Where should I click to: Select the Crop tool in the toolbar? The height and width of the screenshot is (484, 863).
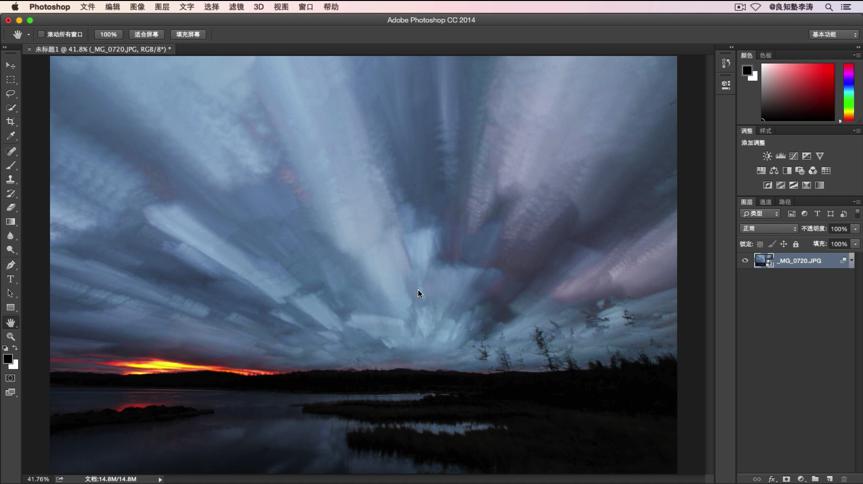tap(11, 122)
